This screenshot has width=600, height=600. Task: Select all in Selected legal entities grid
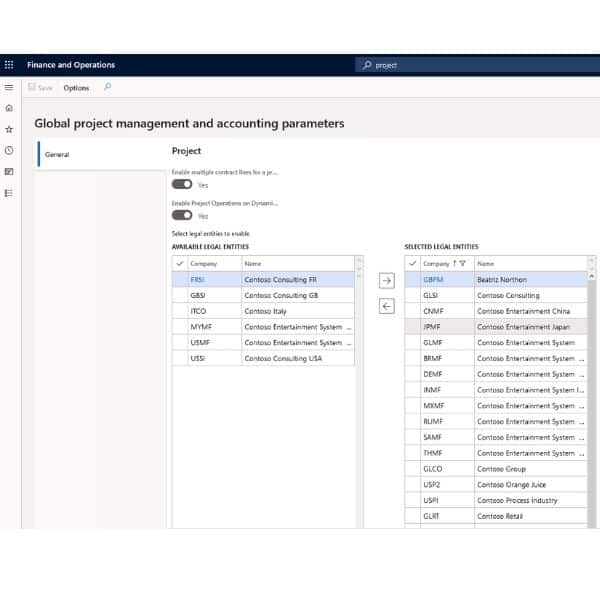412,264
